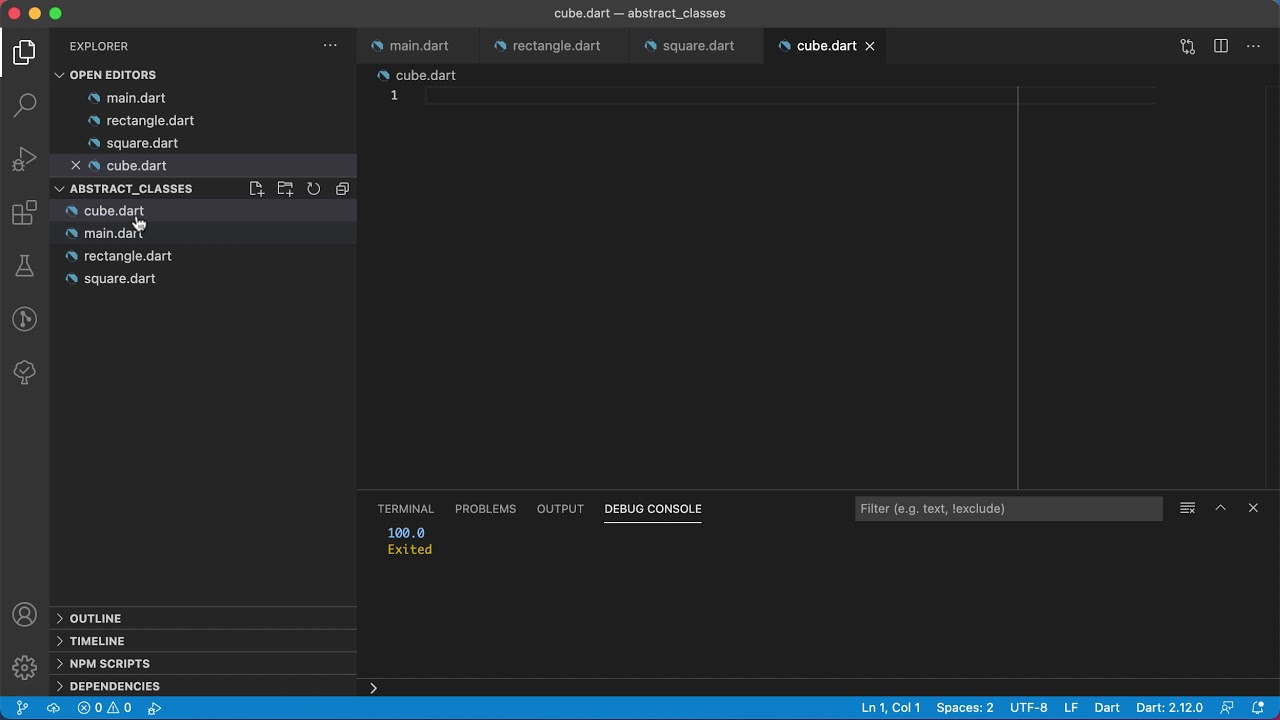This screenshot has width=1280, height=720.
Task: Click the debug console filter field
Action: (x=1008, y=509)
